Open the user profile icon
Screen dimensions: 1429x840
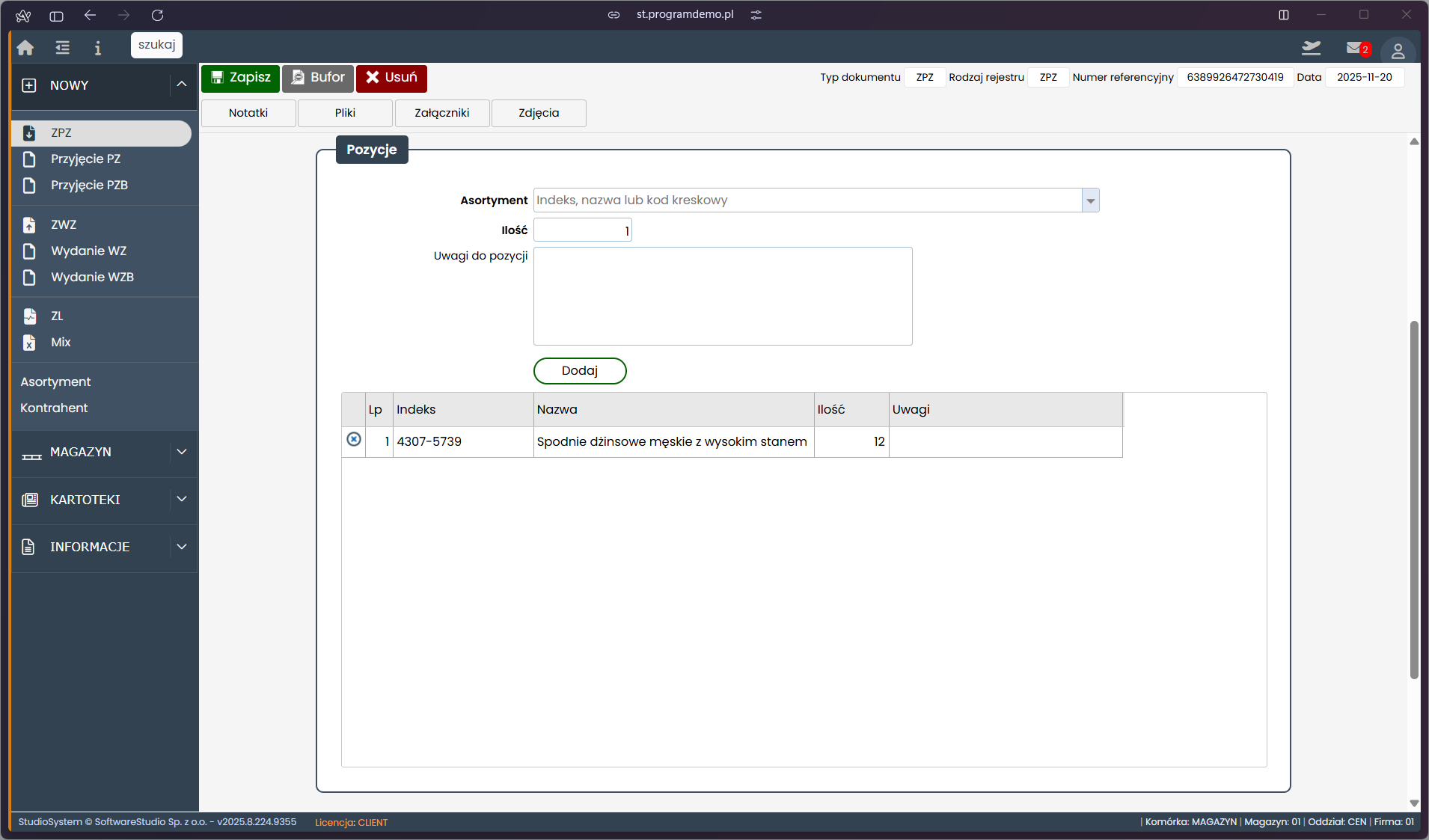point(1397,51)
